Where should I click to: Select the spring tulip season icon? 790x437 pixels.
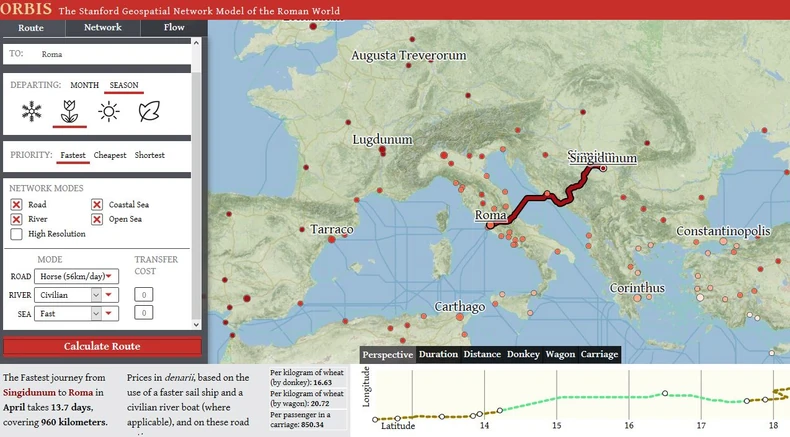[70, 112]
